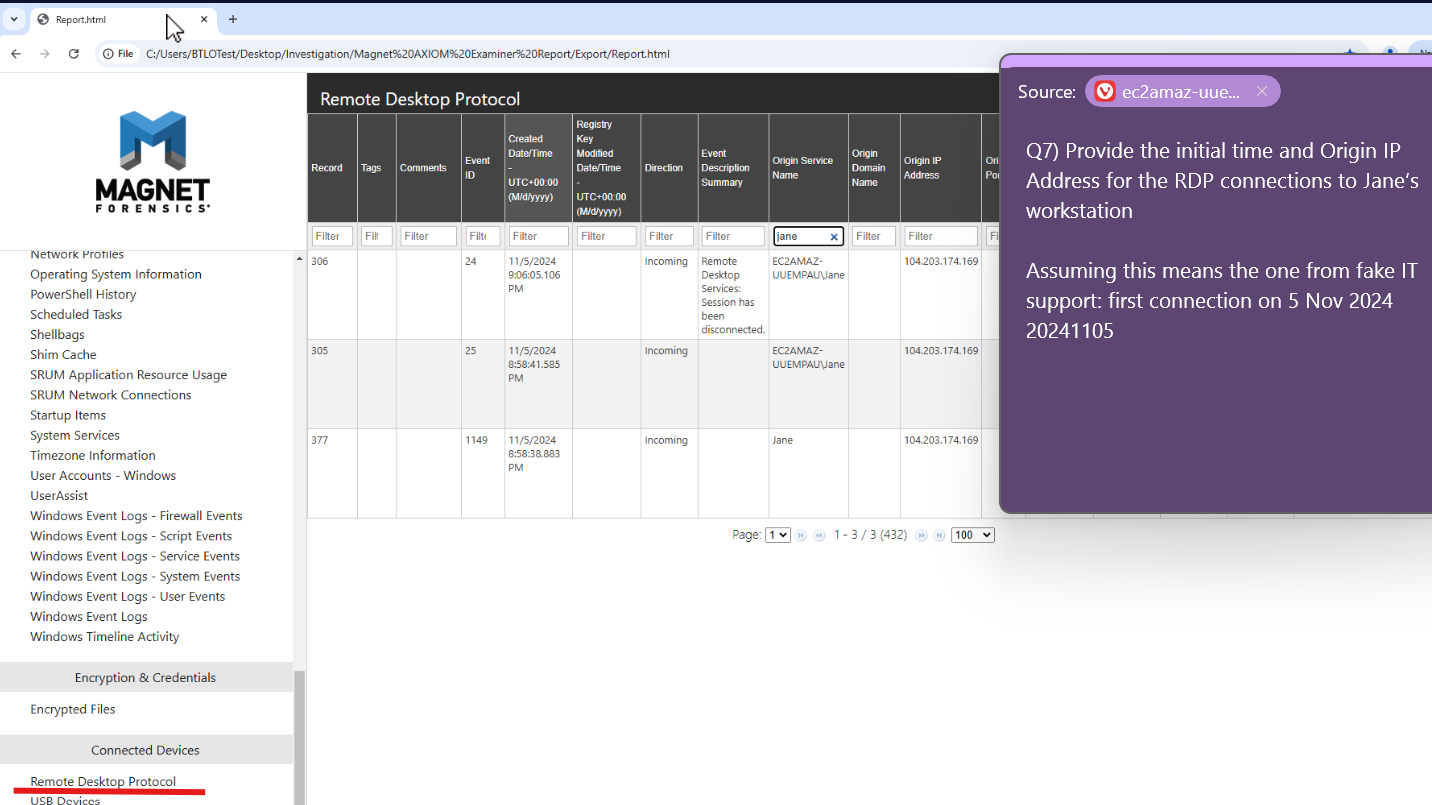Open Remote Desktop Protocol in sidebar
The width and height of the screenshot is (1432, 805).
pyautogui.click(x=103, y=782)
